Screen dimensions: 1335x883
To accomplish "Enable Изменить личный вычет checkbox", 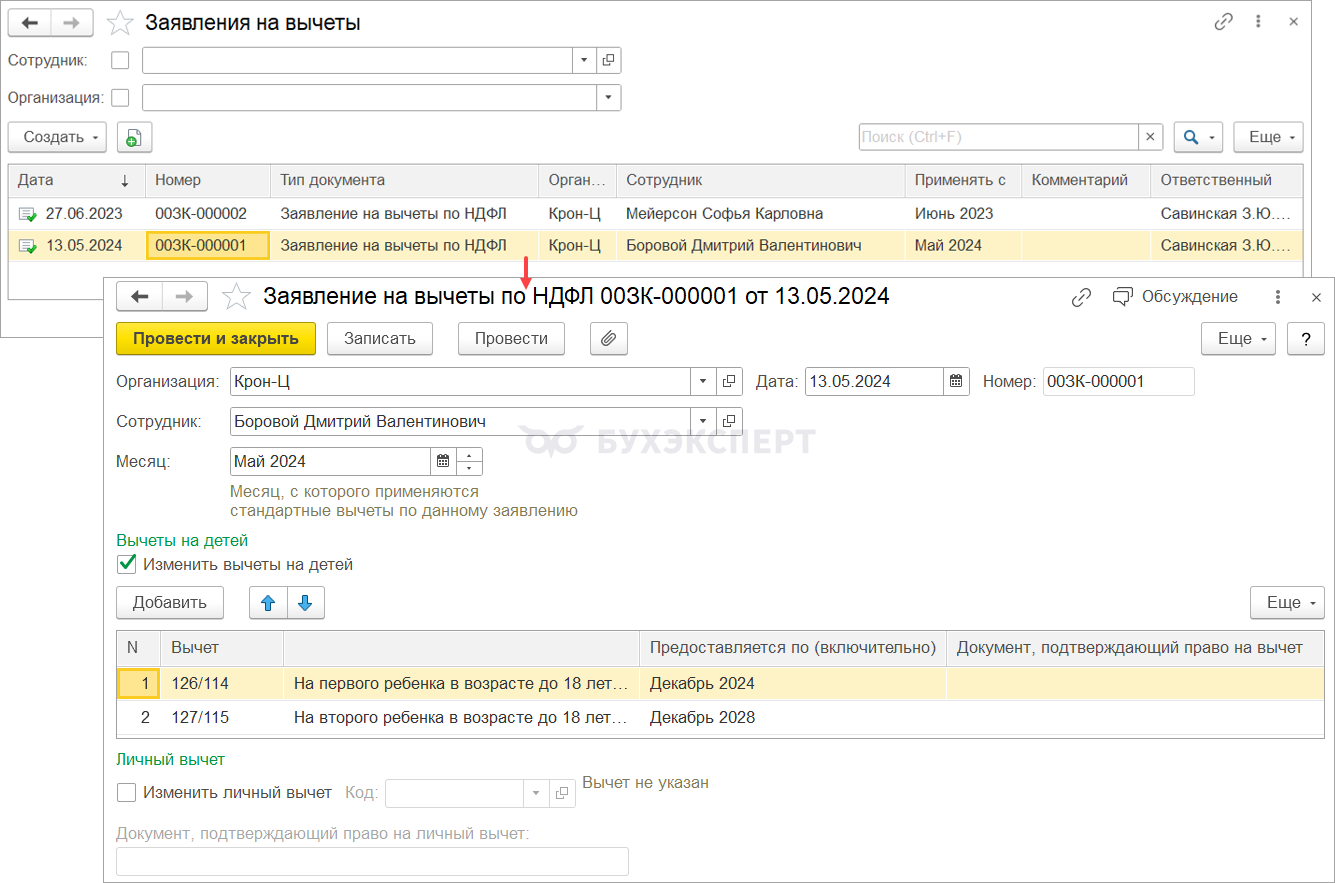I will (127, 793).
